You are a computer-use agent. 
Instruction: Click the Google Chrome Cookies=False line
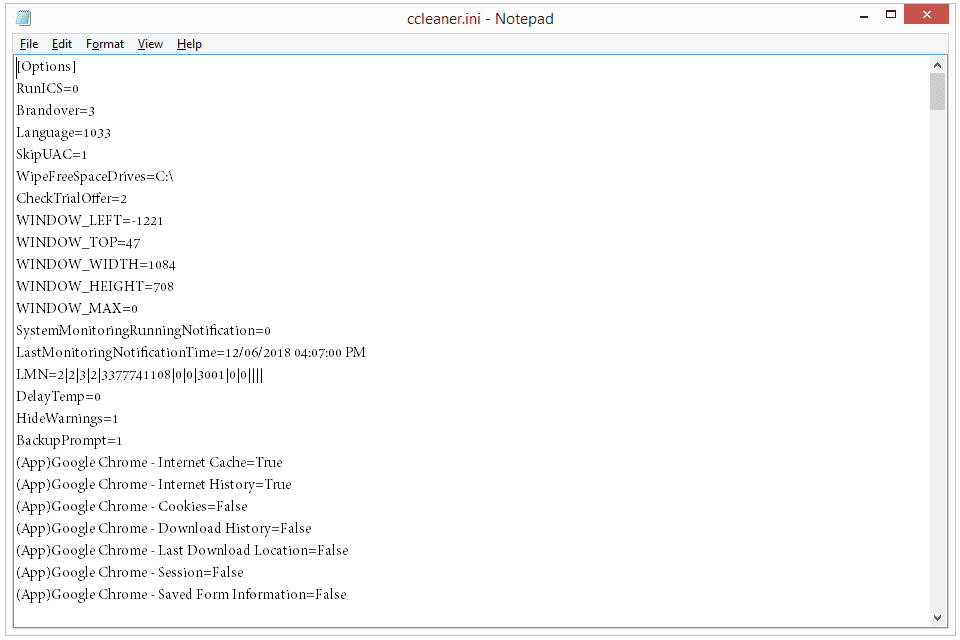click(132, 506)
